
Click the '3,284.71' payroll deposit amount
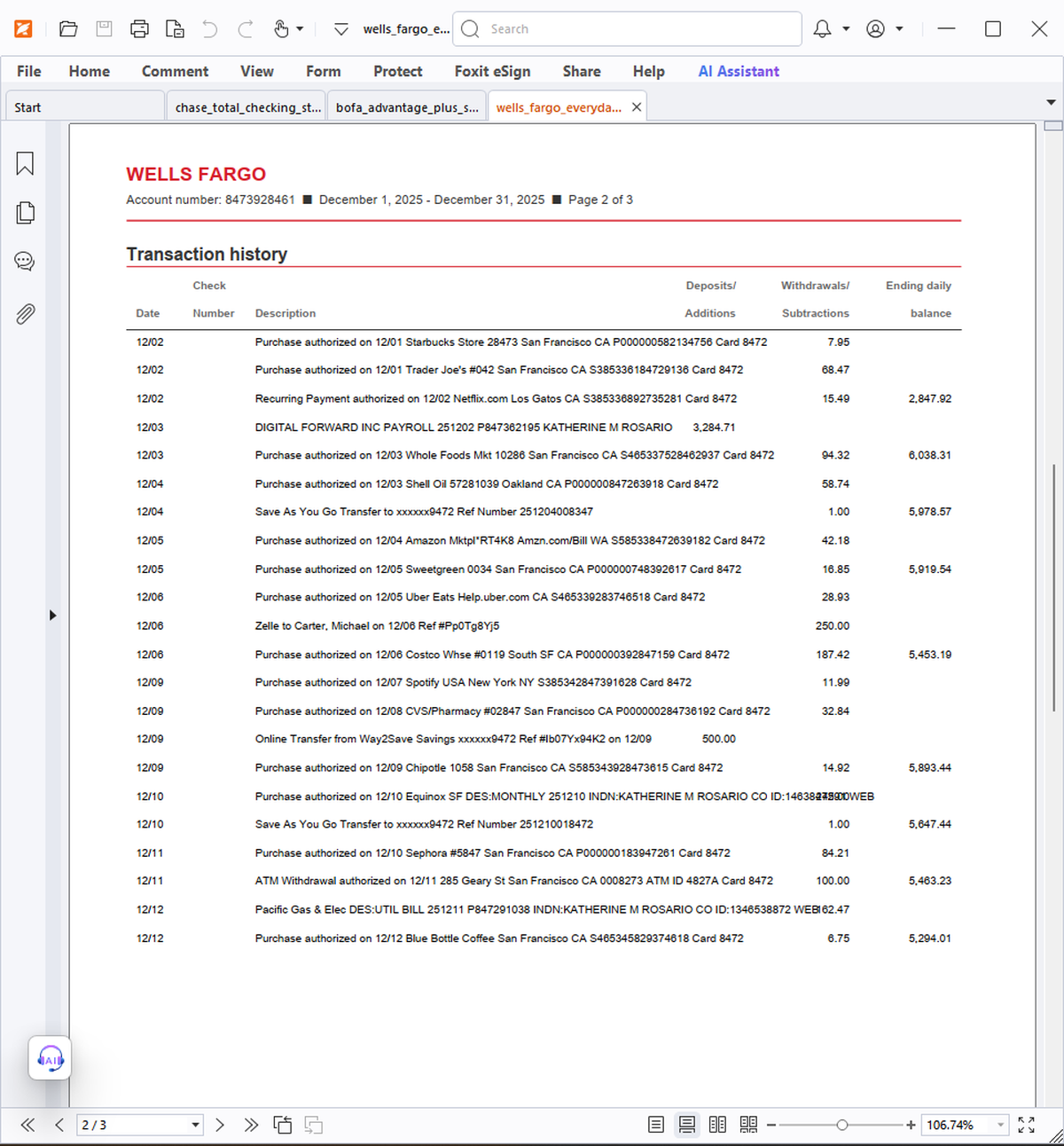point(714,428)
